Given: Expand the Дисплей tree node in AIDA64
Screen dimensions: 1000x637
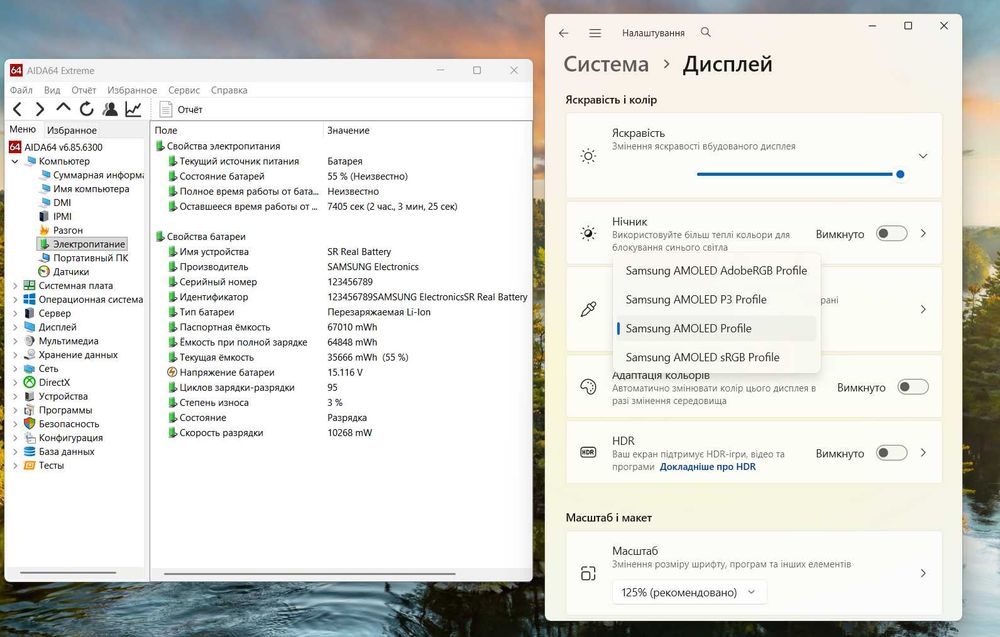Looking at the screenshot, I should tap(15, 327).
